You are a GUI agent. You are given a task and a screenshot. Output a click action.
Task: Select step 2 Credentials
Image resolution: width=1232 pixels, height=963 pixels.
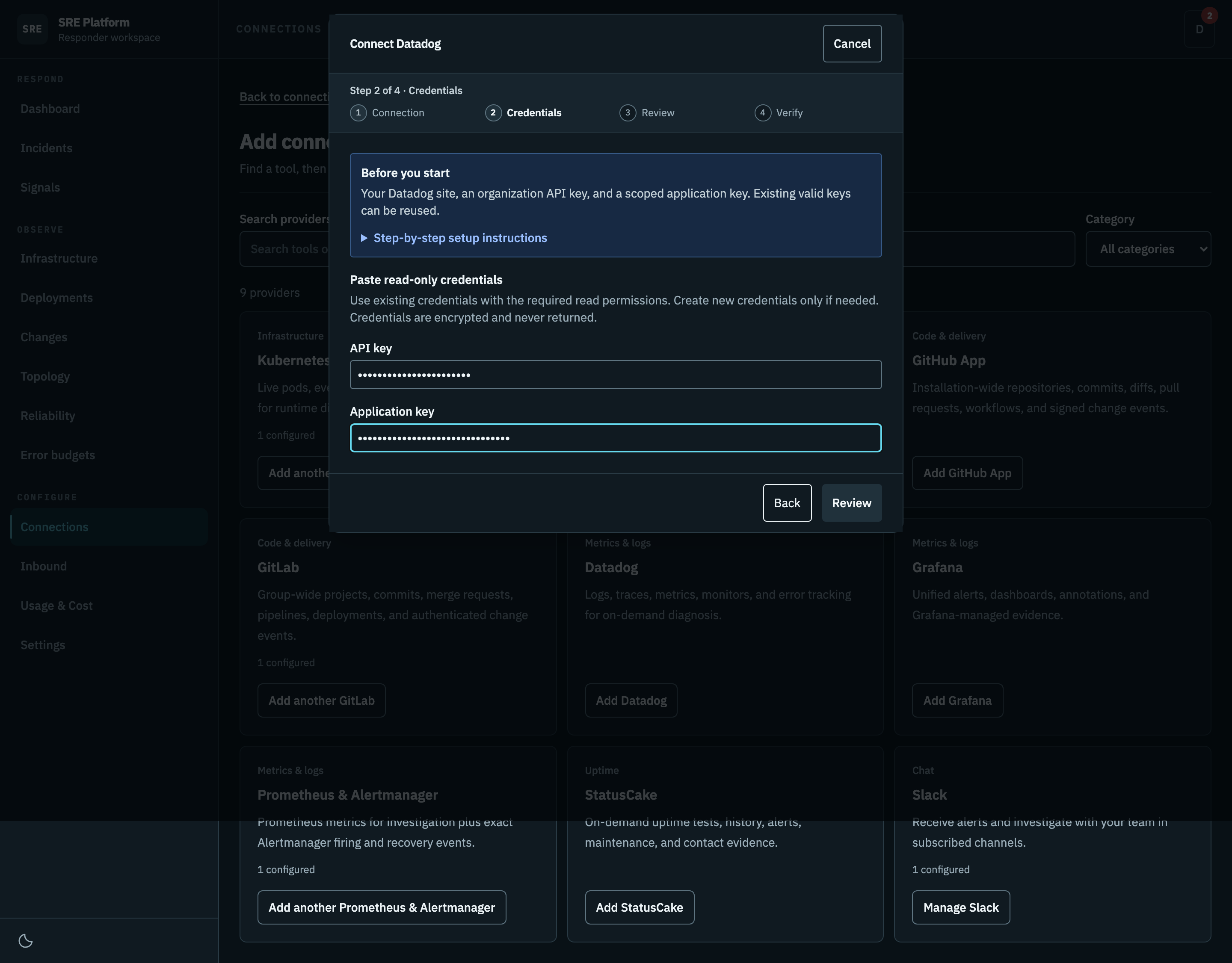click(523, 113)
